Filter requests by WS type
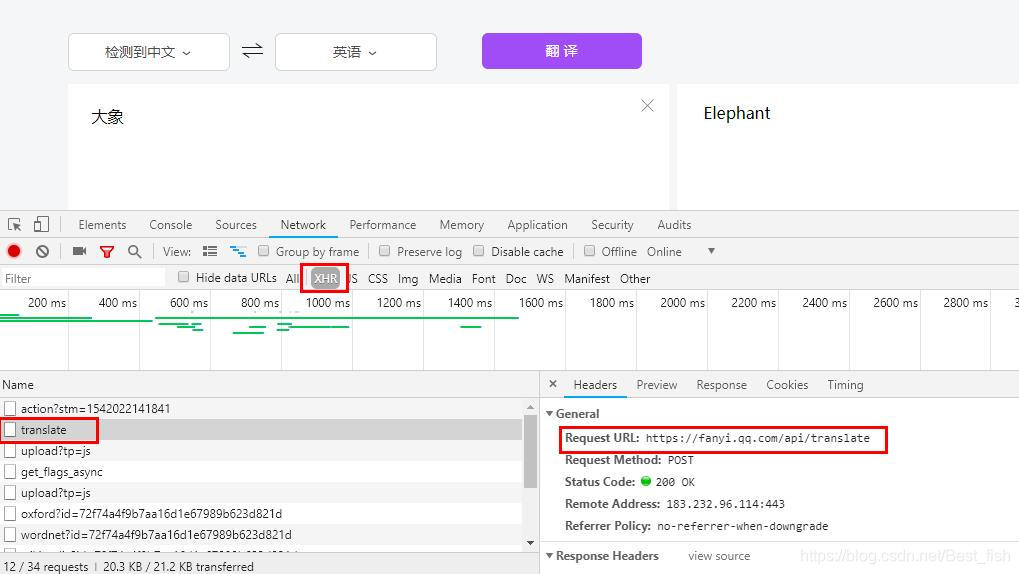1019x574 pixels. click(x=545, y=279)
